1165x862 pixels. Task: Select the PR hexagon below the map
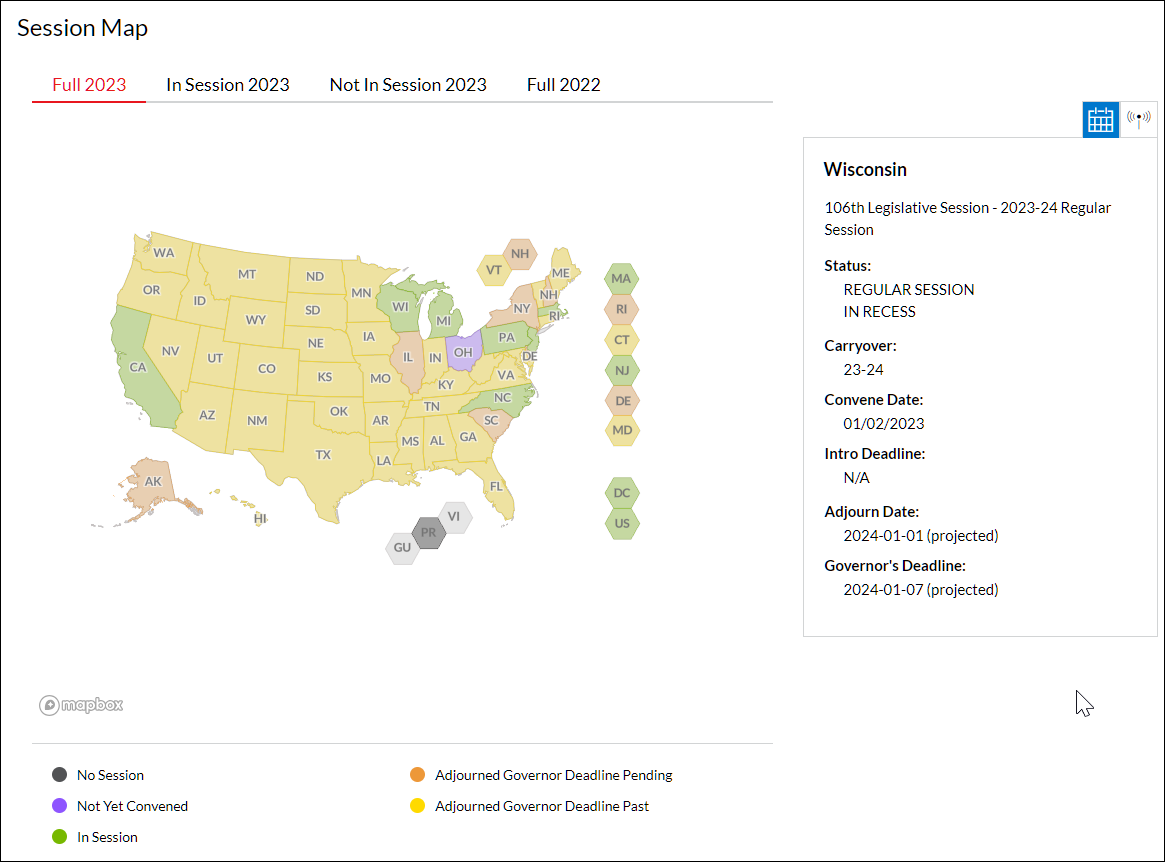pos(428,532)
